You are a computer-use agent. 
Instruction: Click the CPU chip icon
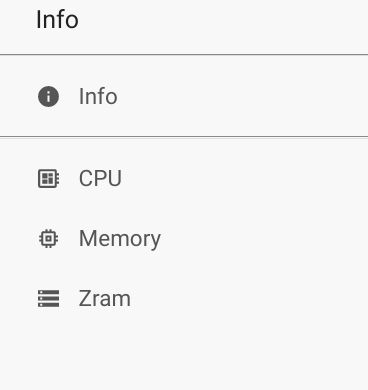point(48,178)
